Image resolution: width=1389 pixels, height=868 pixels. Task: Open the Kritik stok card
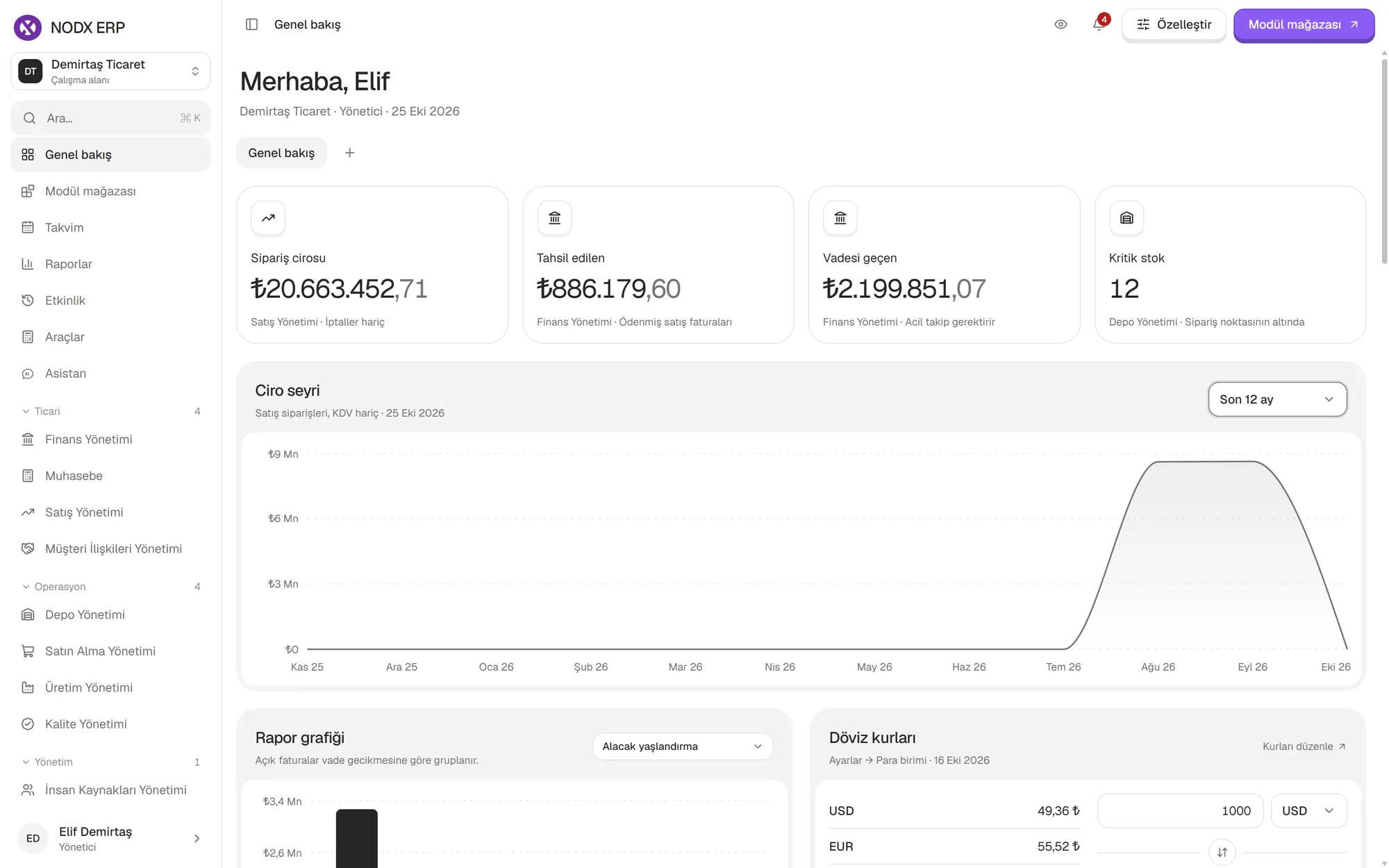[1230, 265]
